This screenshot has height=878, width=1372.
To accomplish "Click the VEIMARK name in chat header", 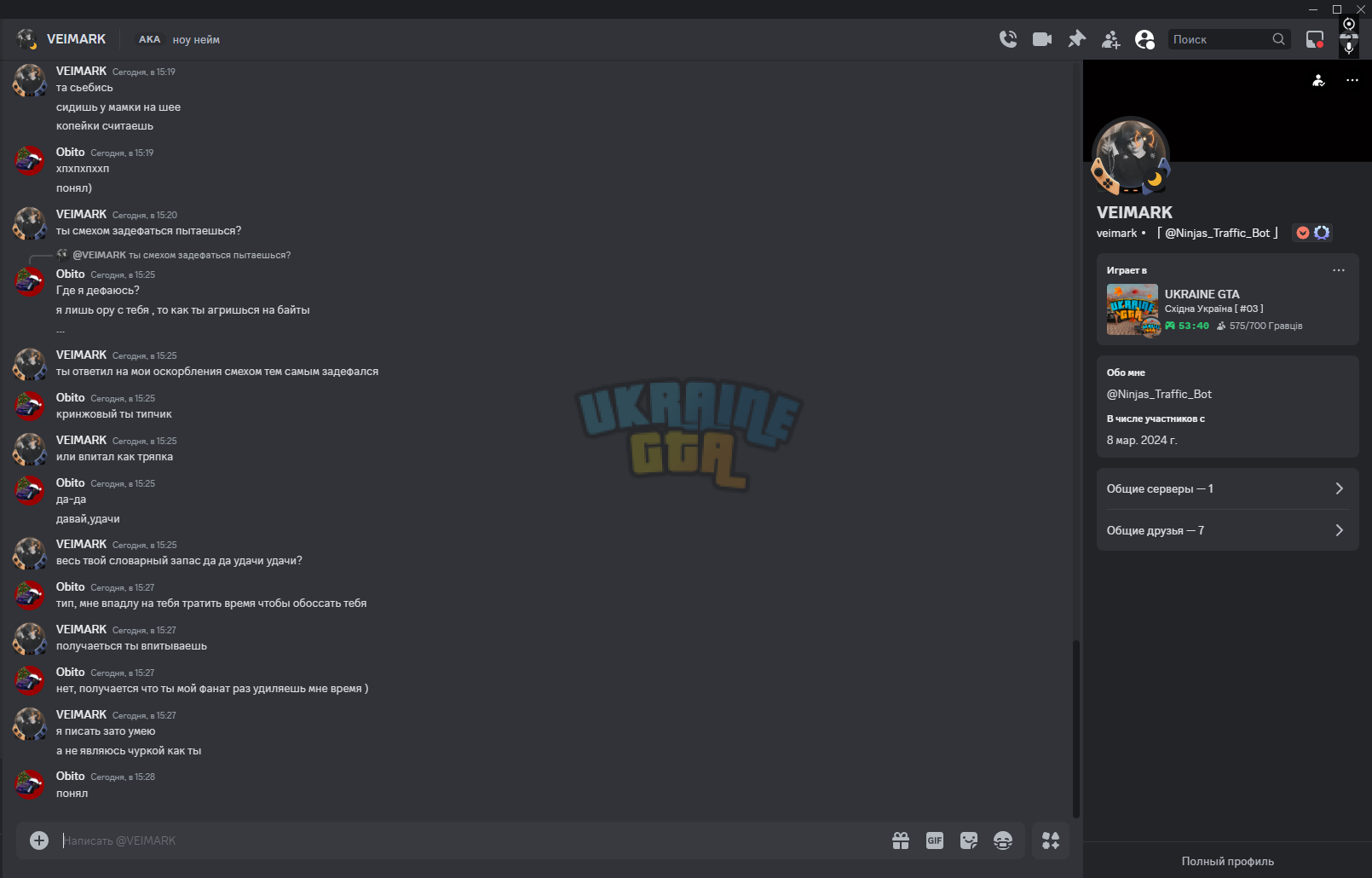I will click(x=76, y=39).
